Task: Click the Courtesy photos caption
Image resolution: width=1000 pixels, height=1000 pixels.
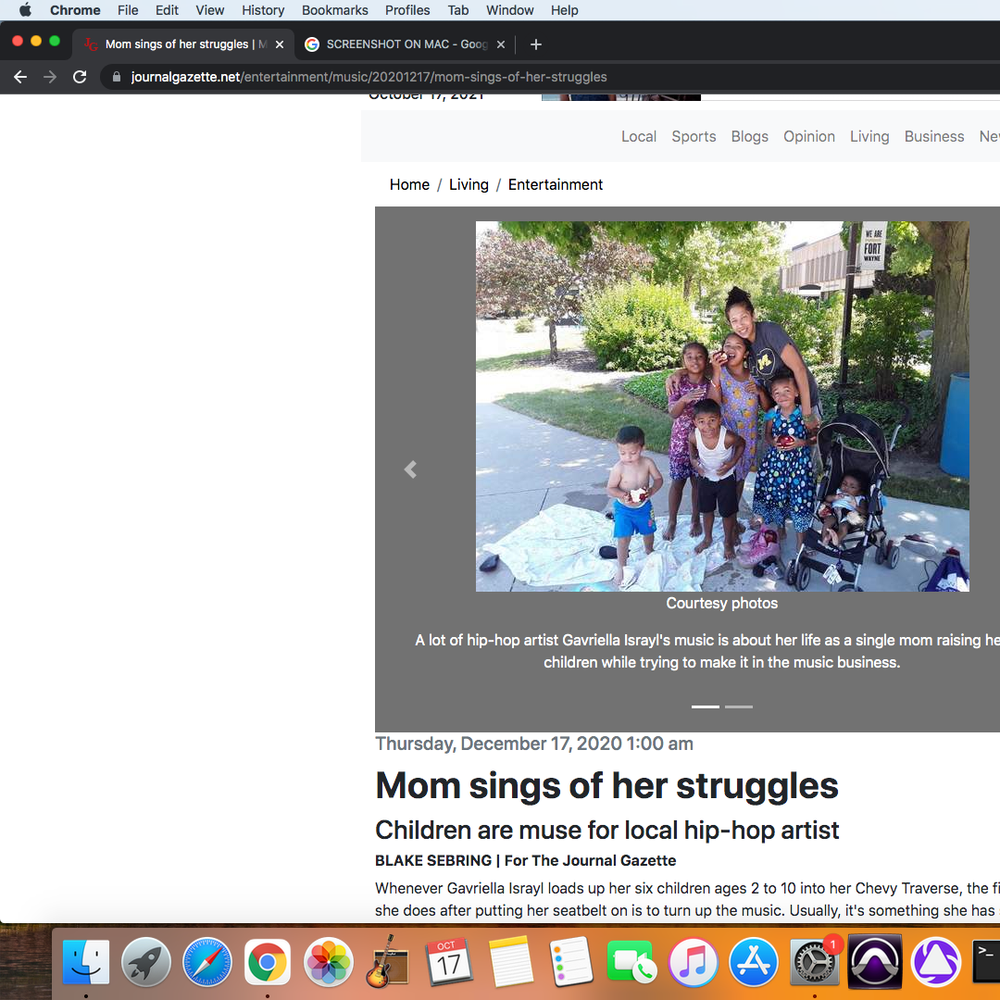Action: click(722, 603)
